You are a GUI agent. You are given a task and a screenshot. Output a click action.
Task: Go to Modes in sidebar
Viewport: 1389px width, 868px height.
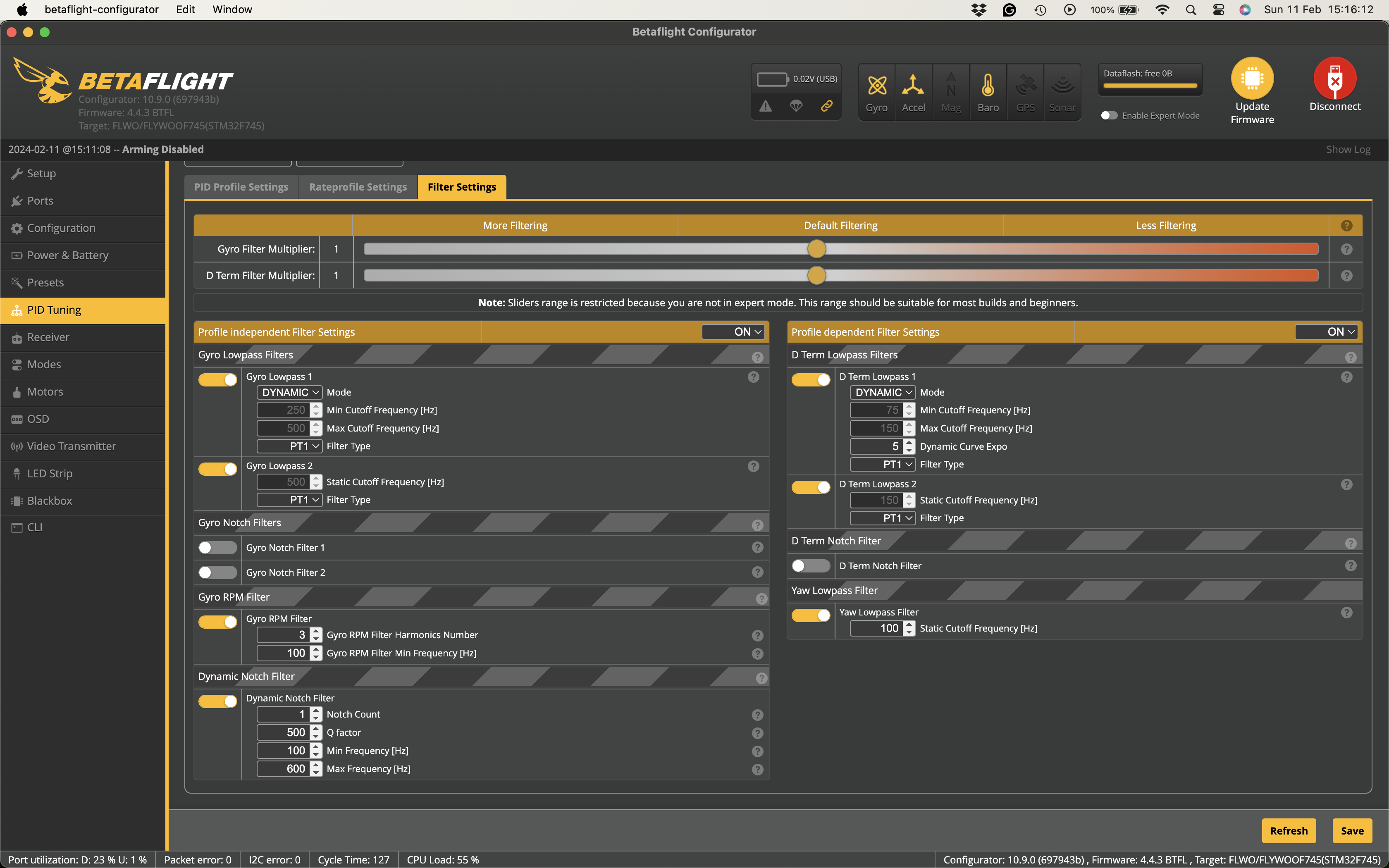coord(83,365)
